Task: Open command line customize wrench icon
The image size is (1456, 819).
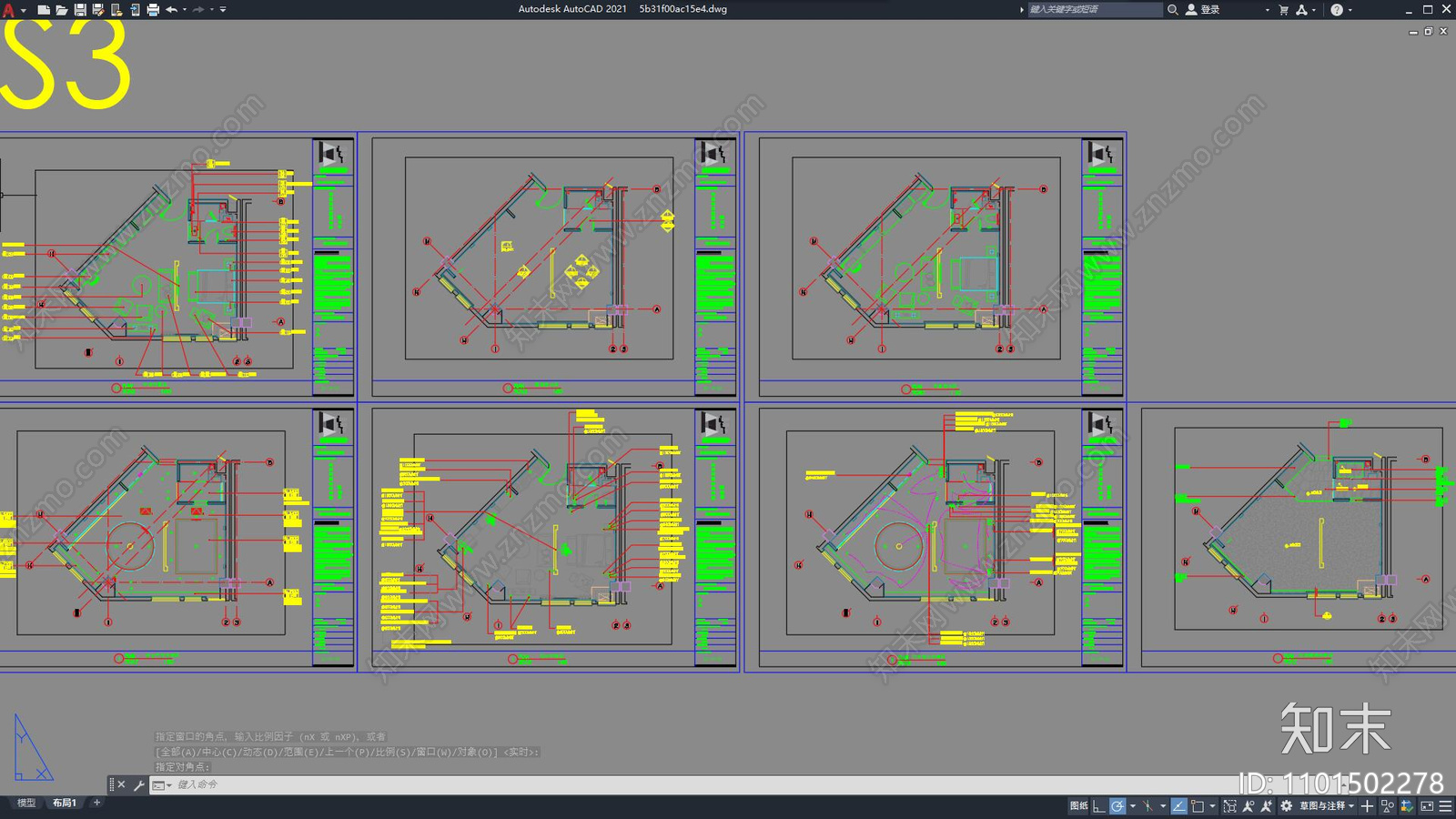Action: [139, 784]
